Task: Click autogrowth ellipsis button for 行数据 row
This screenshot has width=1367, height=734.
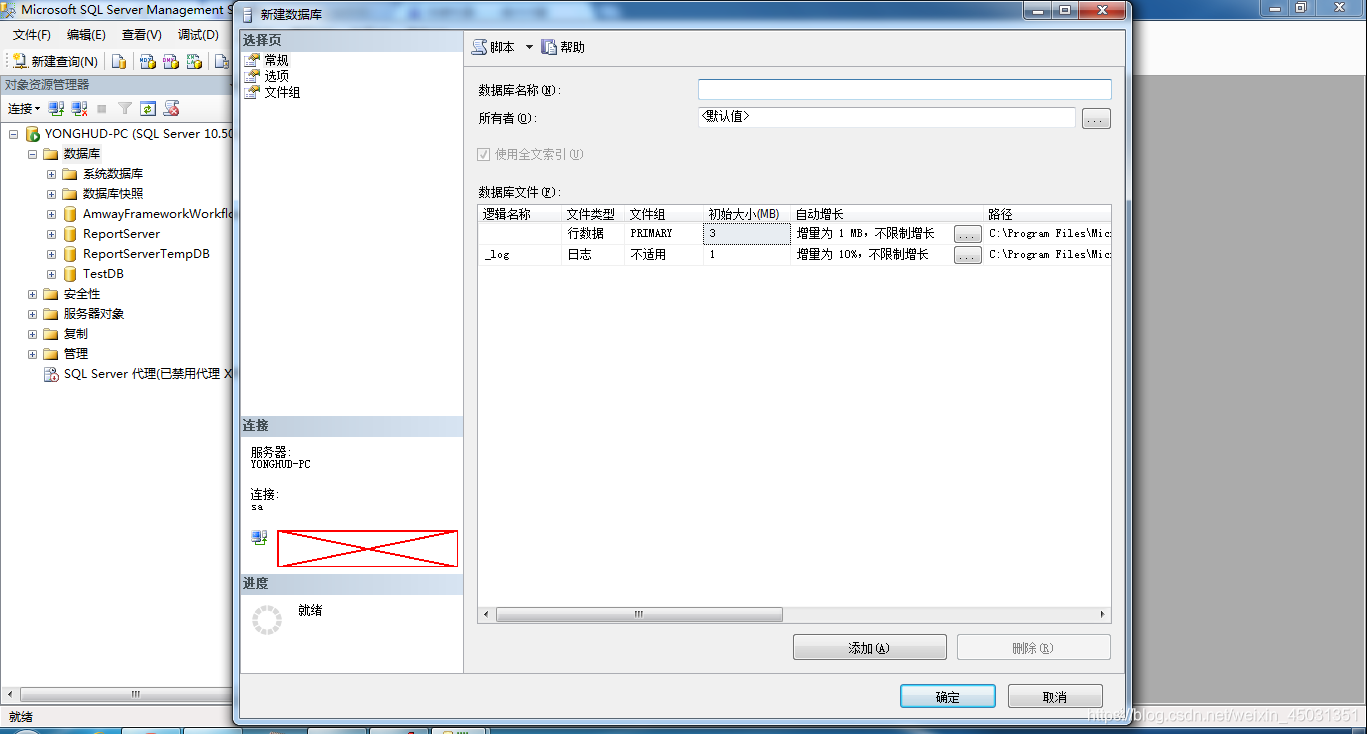Action: coord(967,234)
